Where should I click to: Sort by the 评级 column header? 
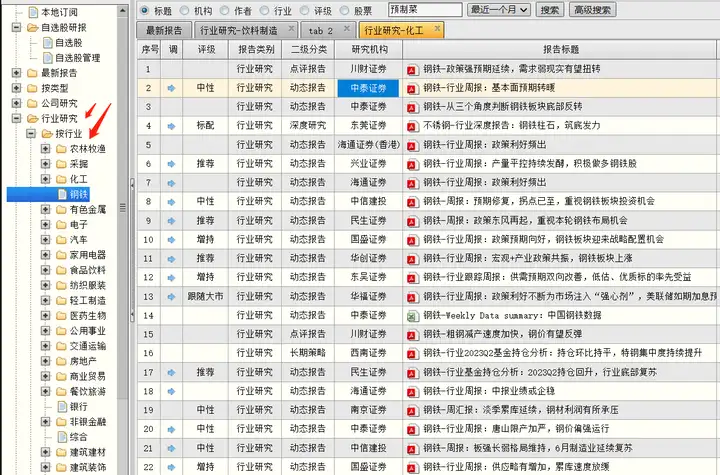pyautogui.click(x=206, y=50)
